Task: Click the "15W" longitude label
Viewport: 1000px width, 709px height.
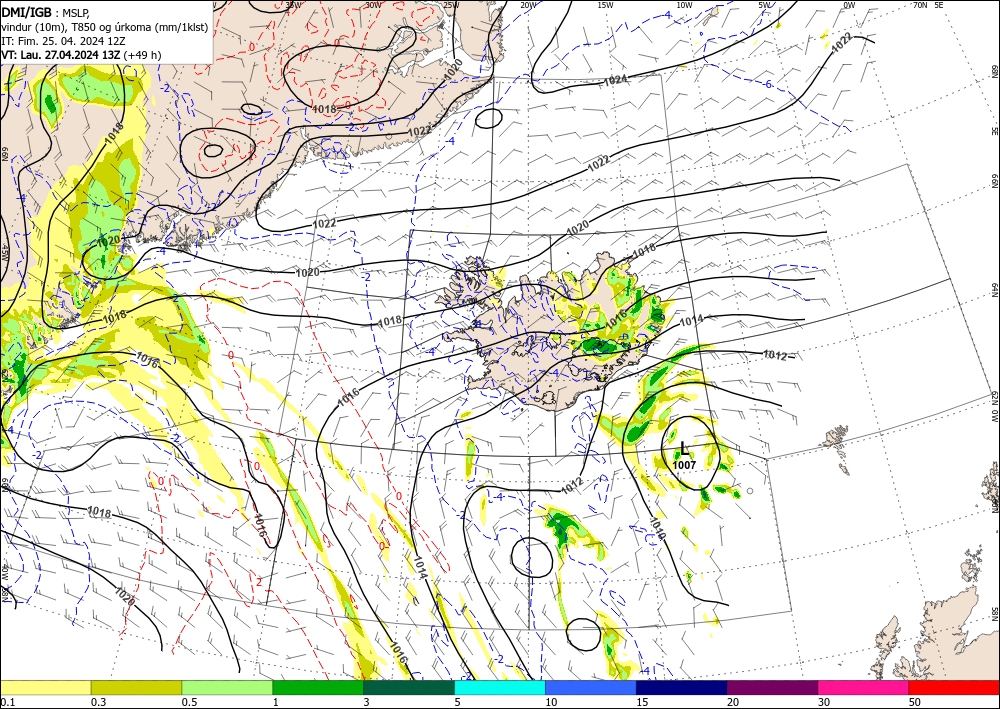Action: tap(605, 5)
